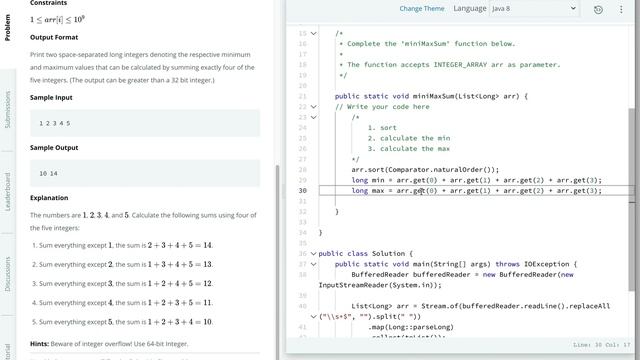Click the Sample Output heading

pyautogui.click(x=54, y=148)
